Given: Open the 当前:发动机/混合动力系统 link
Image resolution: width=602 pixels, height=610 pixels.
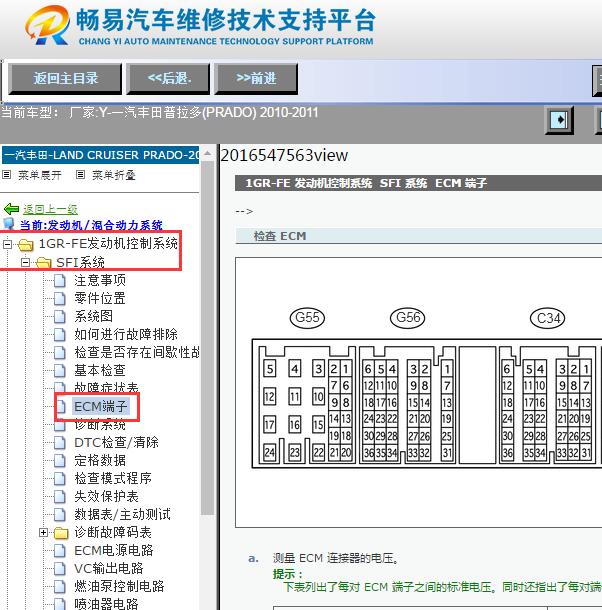Looking at the screenshot, I should pos(91,225).
